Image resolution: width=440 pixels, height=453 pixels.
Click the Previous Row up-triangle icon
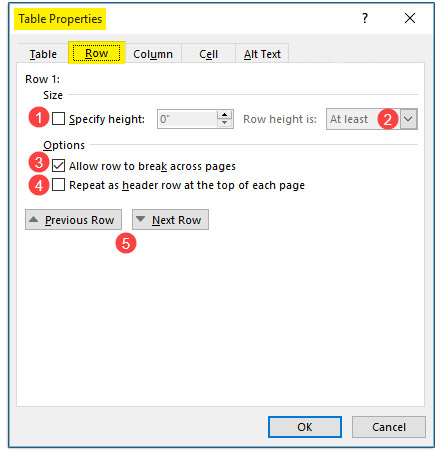pyautogui.click(x=34, y=219)
